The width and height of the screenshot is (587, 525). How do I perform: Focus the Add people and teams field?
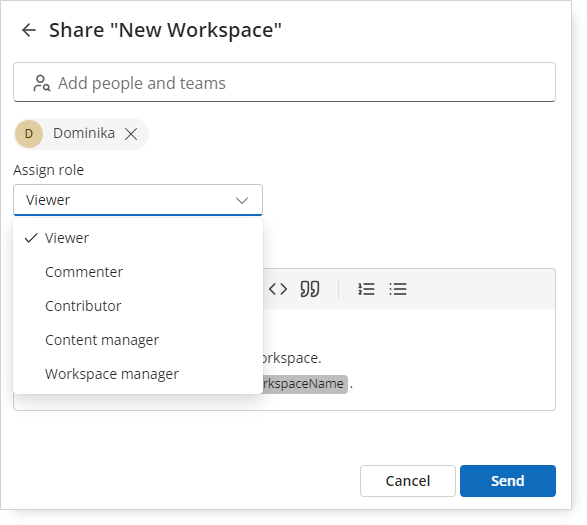pos(285,82)
